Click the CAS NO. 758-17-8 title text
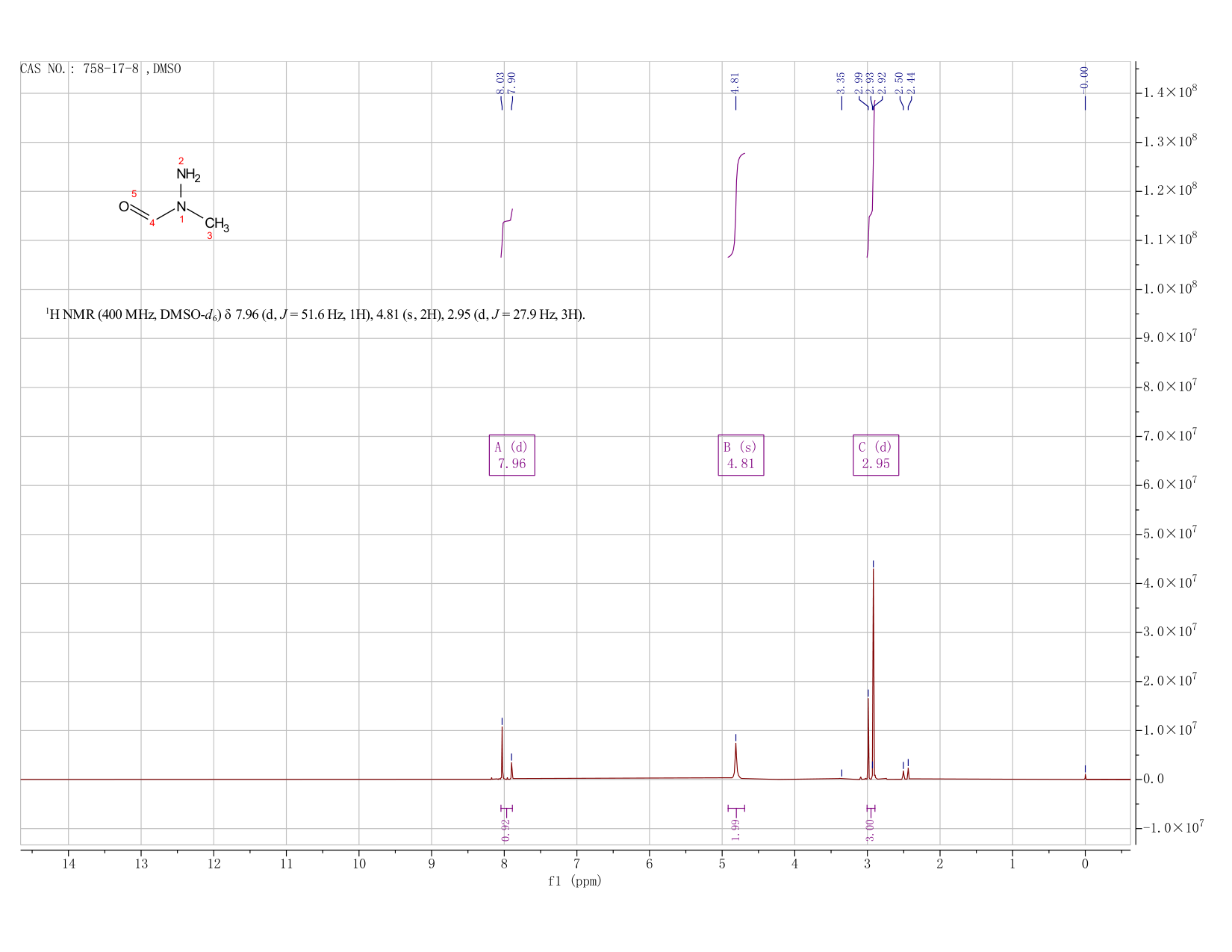The height and width of the screenshot is (952, 1232). tap(100, 69)
